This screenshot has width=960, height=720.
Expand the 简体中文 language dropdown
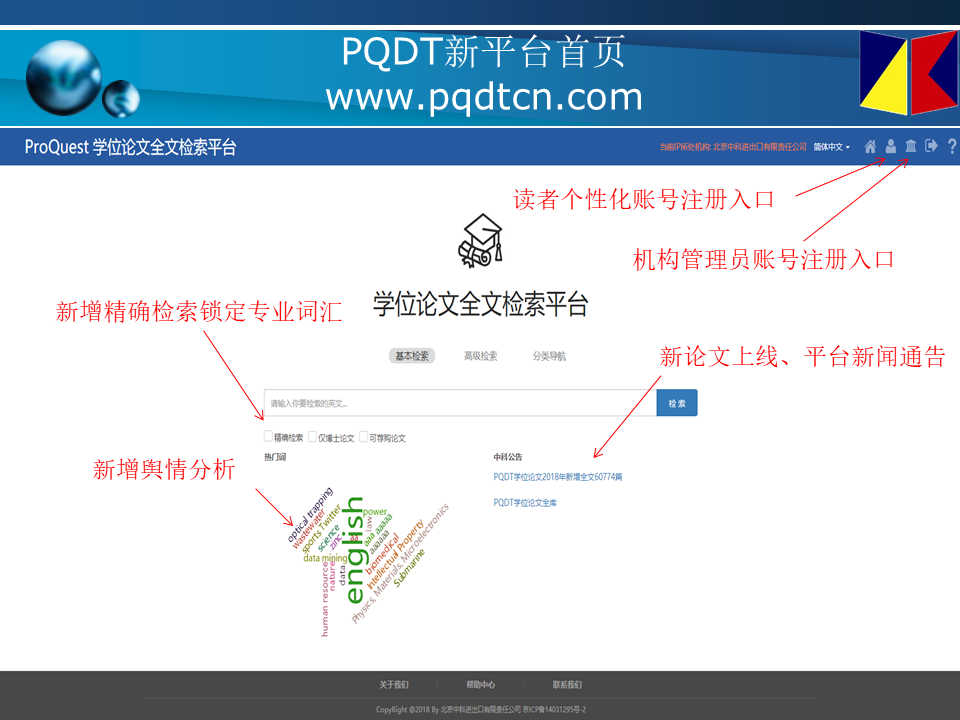pyautogui.click(x=831, y=147)
